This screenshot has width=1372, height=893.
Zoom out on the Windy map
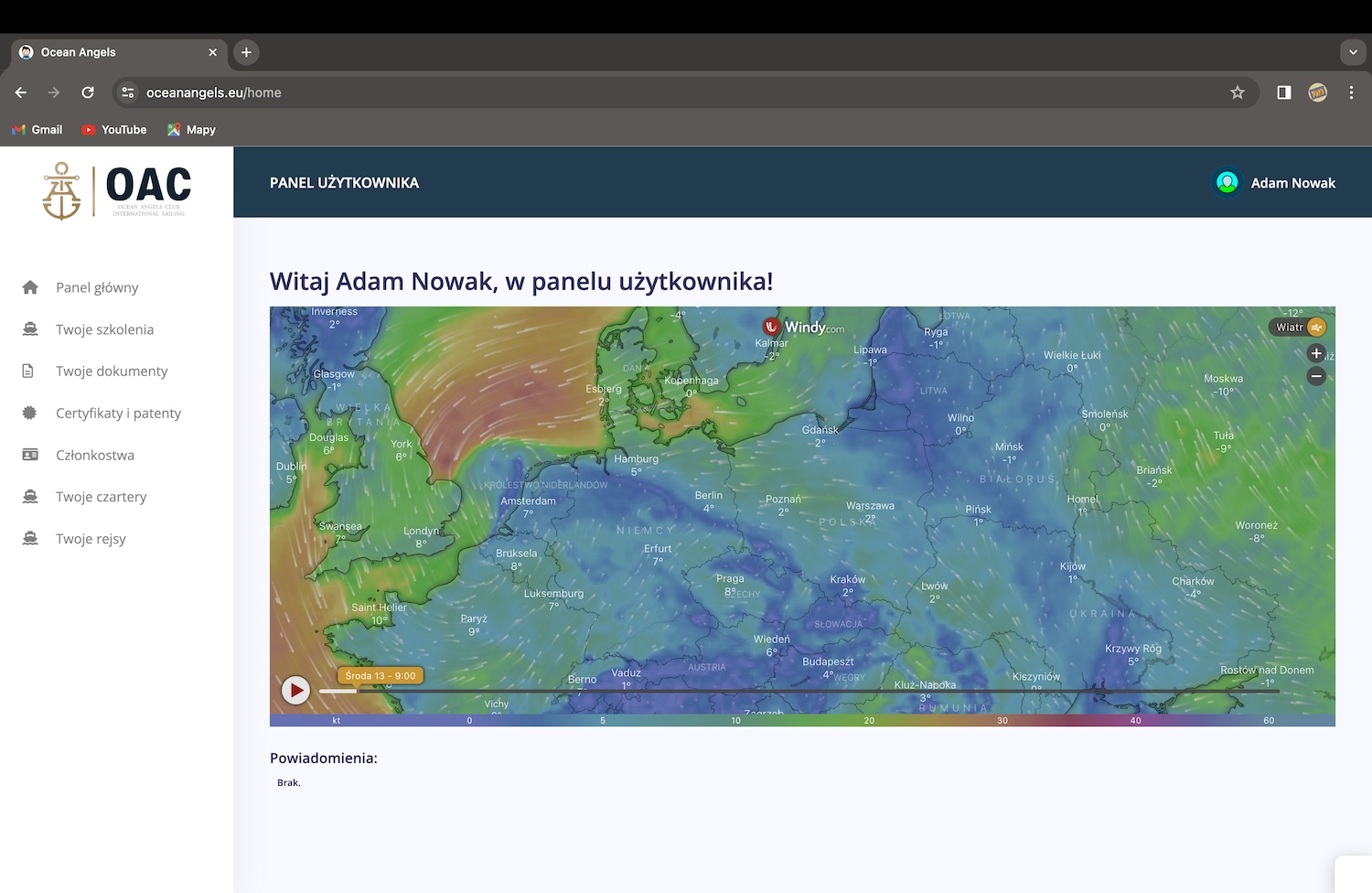(1316, 376)
